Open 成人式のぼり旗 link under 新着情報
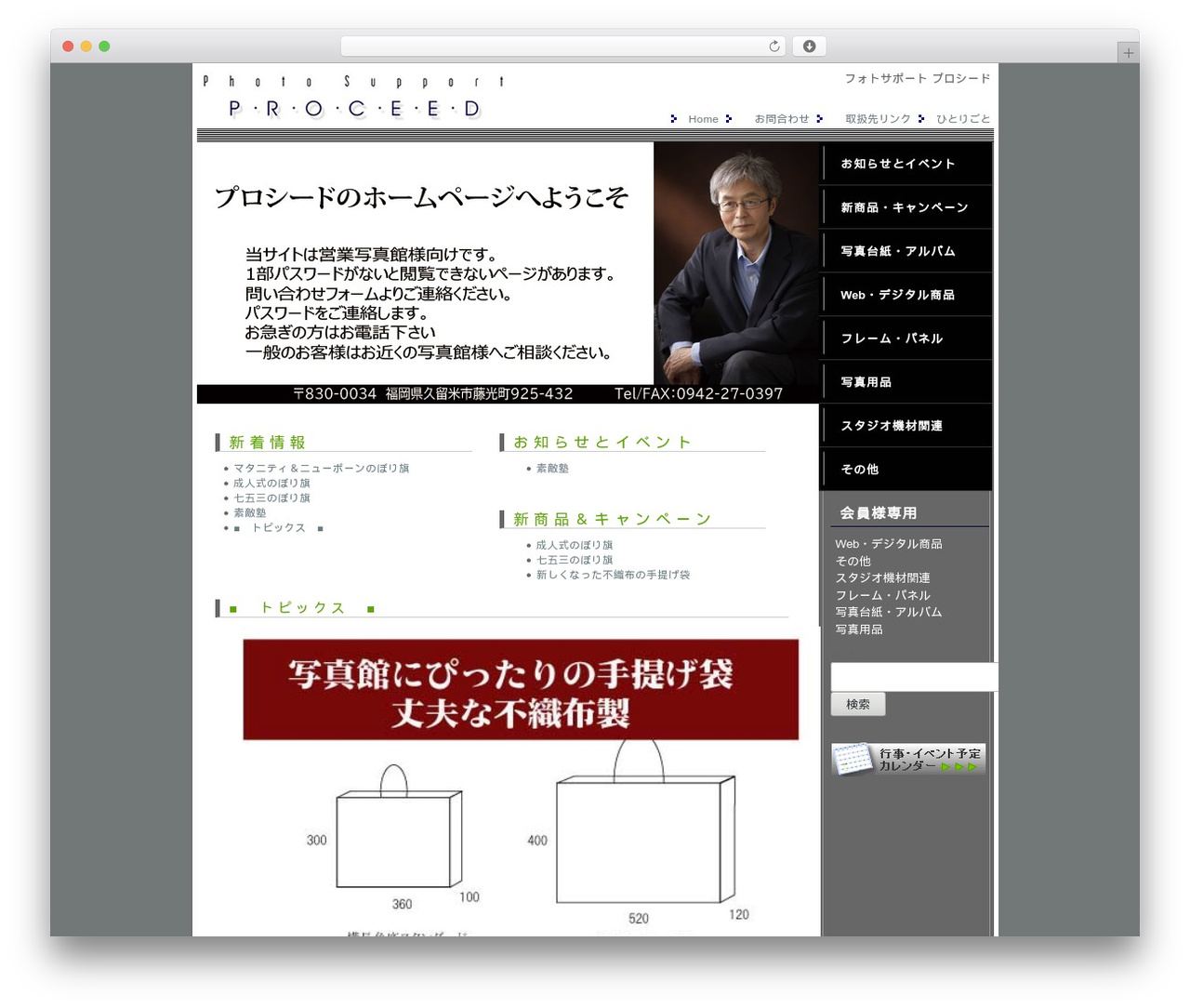The image size is (1190, 1008). pyautogui.click(x=271, y=484)
